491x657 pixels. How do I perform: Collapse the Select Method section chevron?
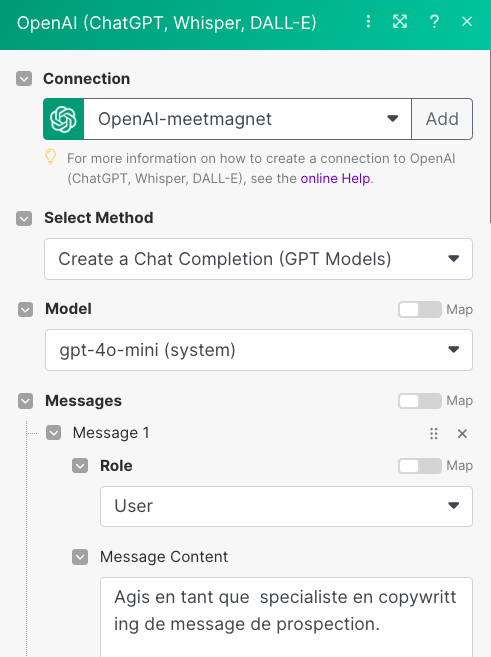(x=24, y=218)
